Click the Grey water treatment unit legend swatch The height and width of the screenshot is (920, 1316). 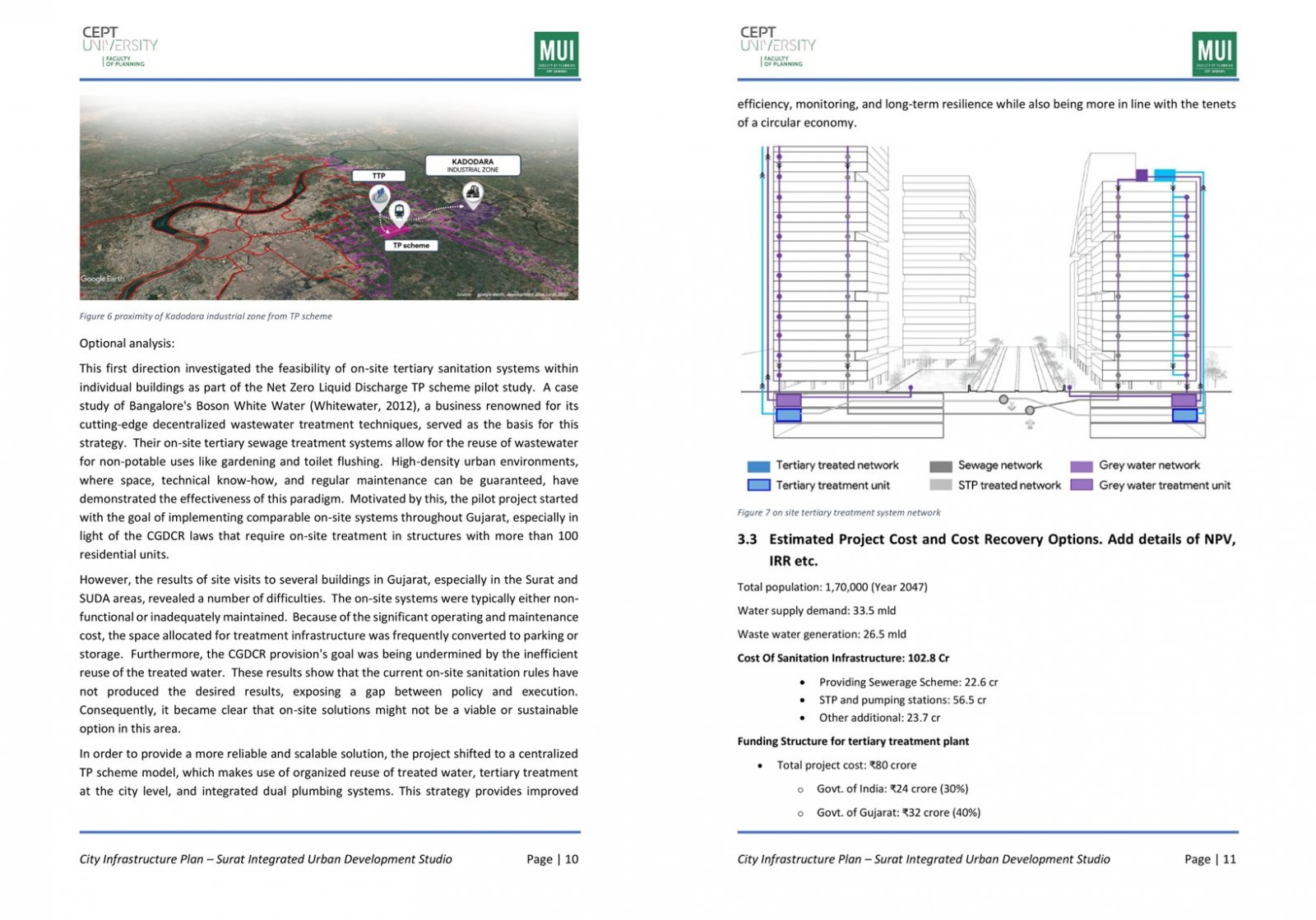click(x=1082, y=485)
